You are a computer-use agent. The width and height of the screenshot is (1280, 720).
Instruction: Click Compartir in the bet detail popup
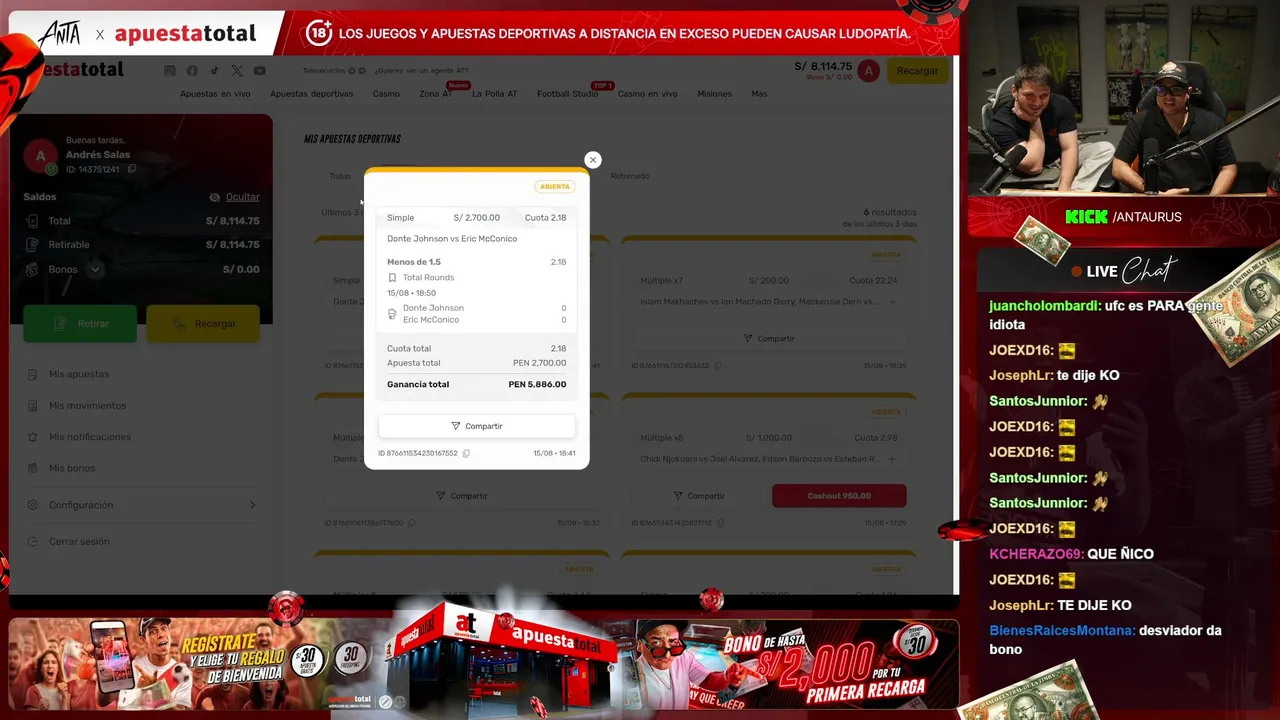[x=476, y=426]
